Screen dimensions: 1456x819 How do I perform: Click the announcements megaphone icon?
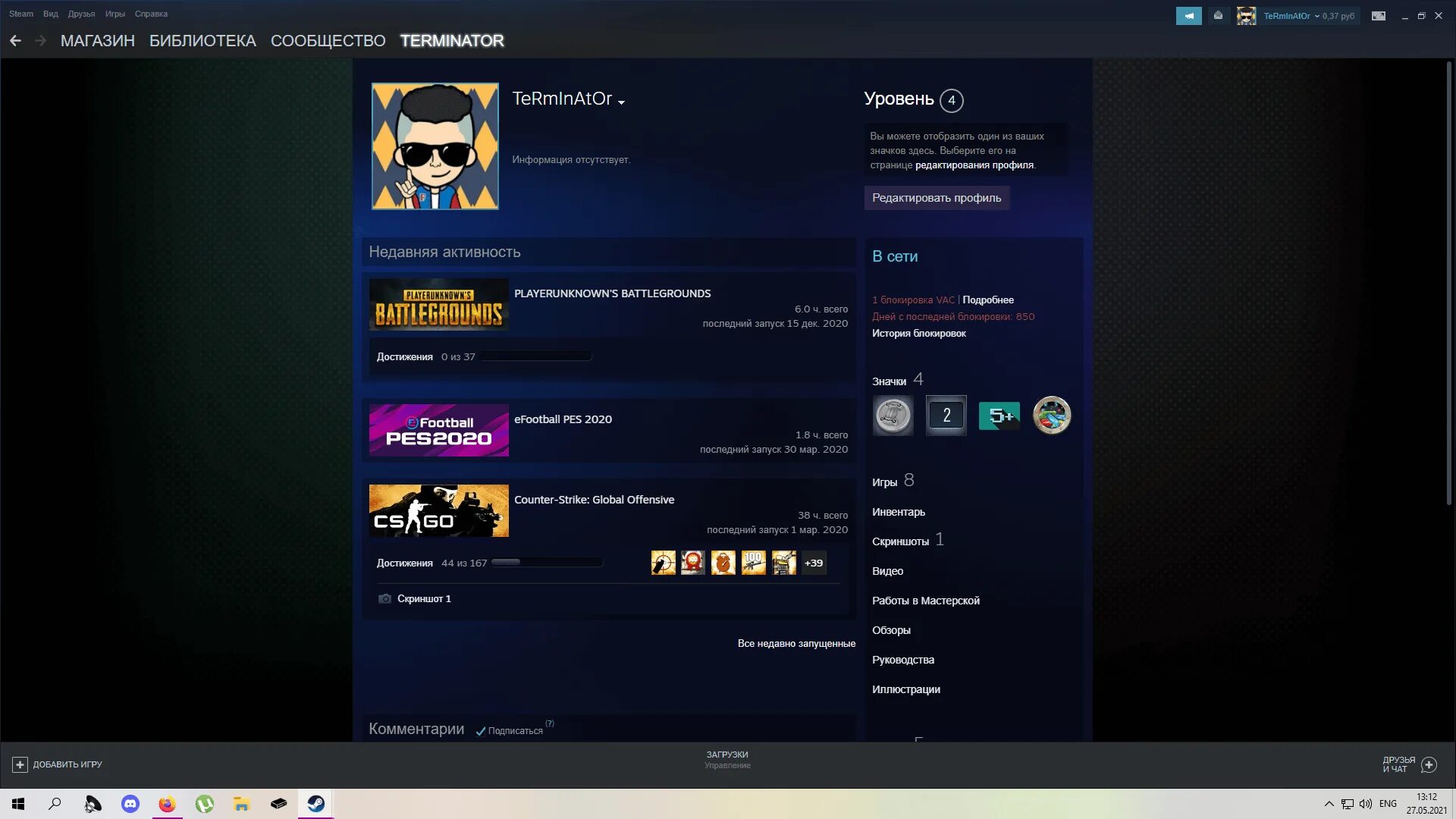point(1188,16)
